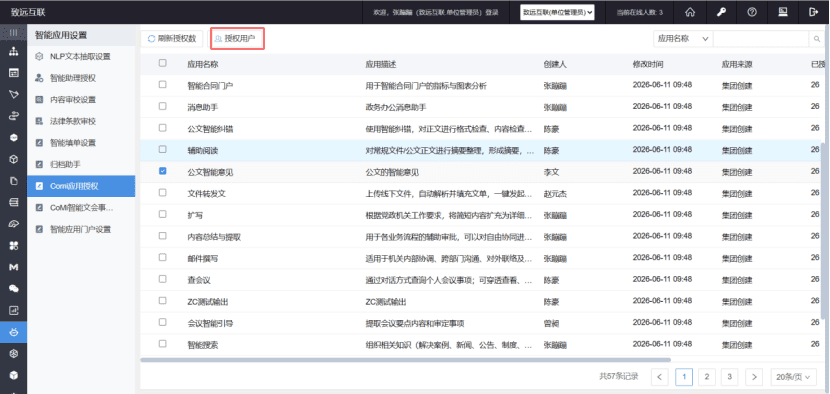
Task: Click the horizontal table scrollbar
Action: (x=405, y=360)
